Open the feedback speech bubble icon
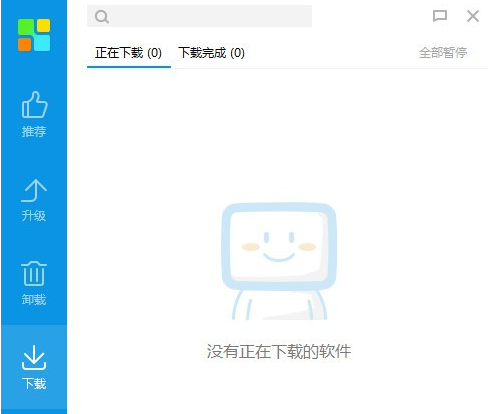Viewport: 488px width, 414px height. (440, 16)
